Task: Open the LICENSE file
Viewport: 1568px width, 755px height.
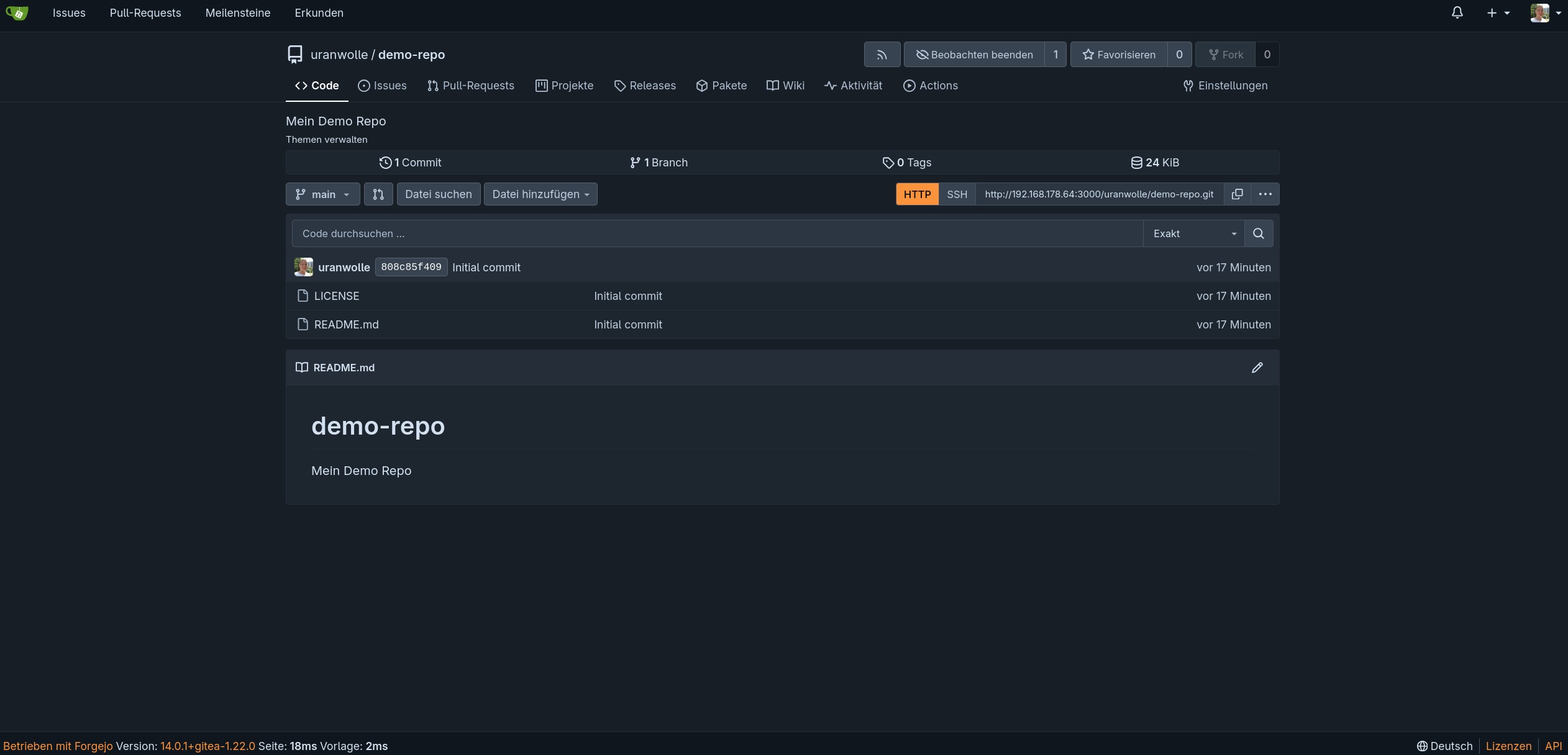Action: click(336, 296)
